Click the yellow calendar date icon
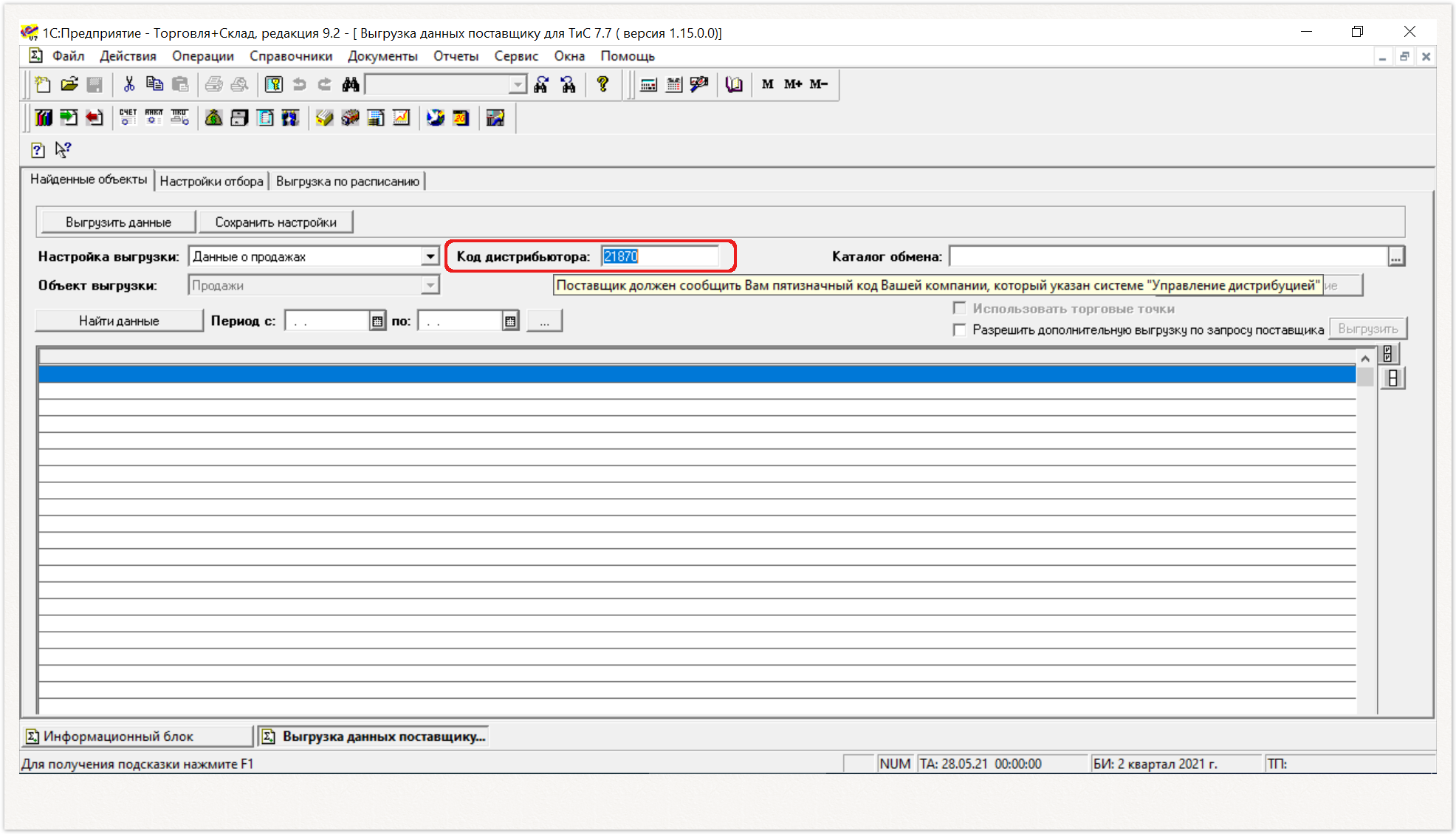Viewport: 1456px width, 834px height. 461,118
